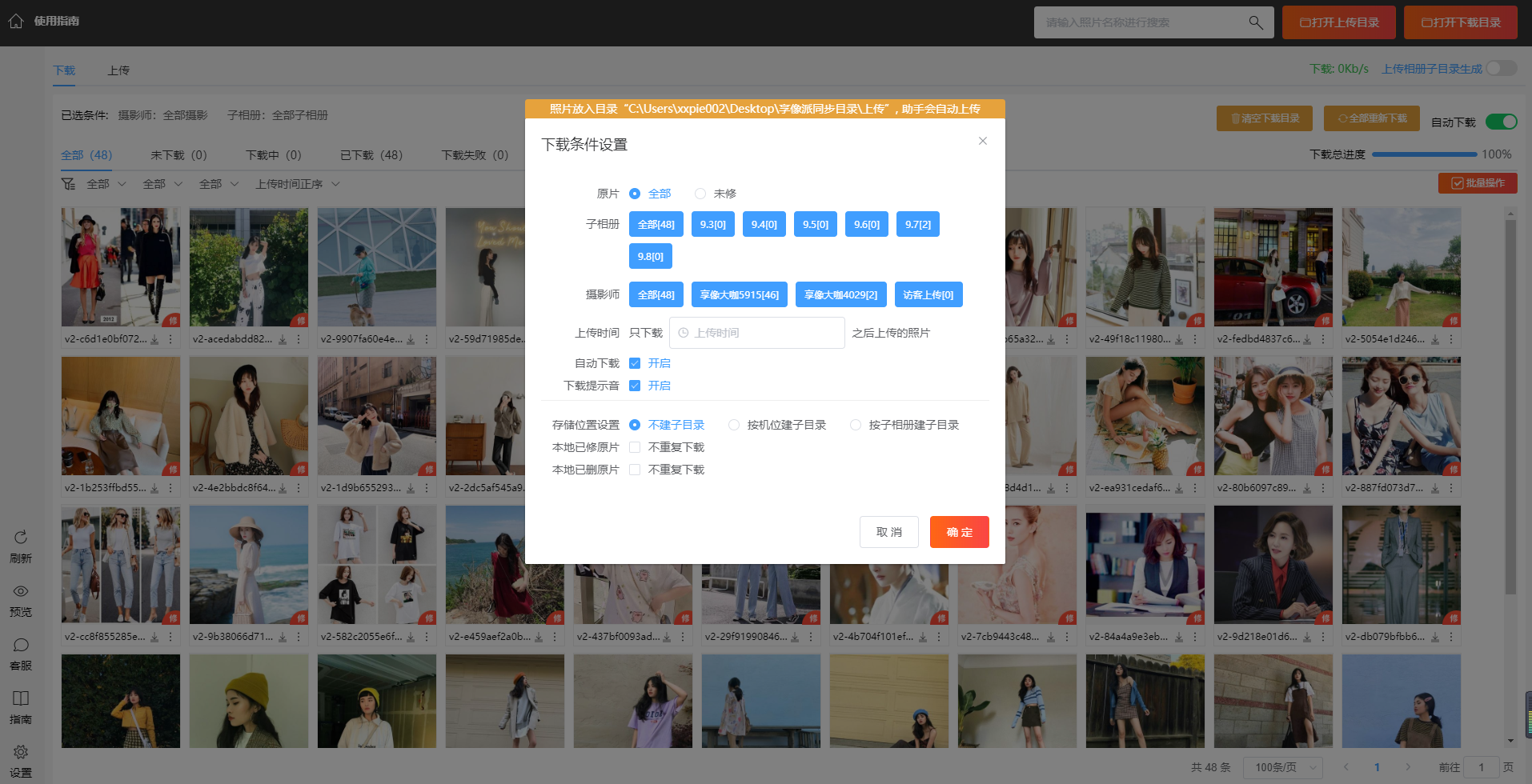The width and height of the screenshot is (1532, 784).
Task: Select the 全部 (48) status tab
Action: point(86,155)
